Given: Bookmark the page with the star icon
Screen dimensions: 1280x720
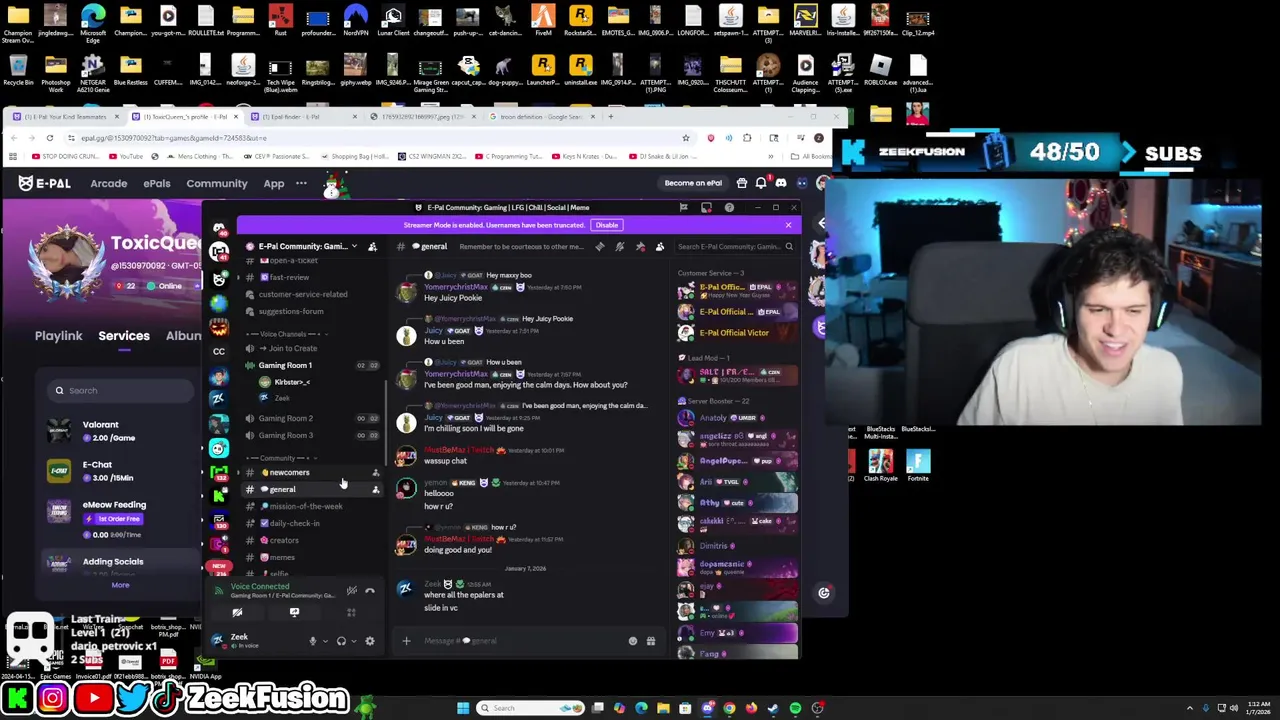Looking at the screenshot, I should tap(685, 138).
